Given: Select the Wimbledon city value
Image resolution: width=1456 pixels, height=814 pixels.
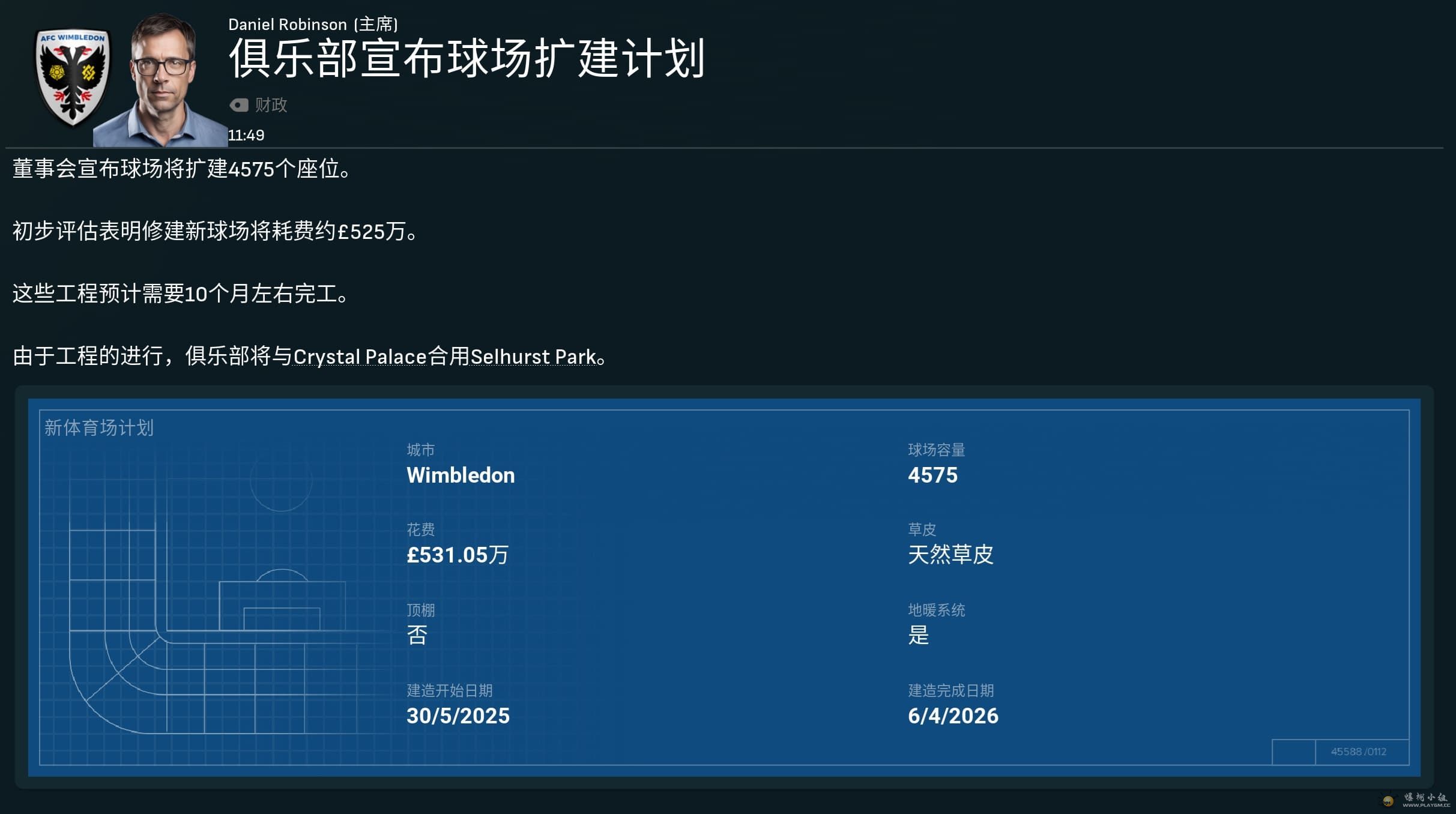Looking at the screenshot, I should point(461,475).
